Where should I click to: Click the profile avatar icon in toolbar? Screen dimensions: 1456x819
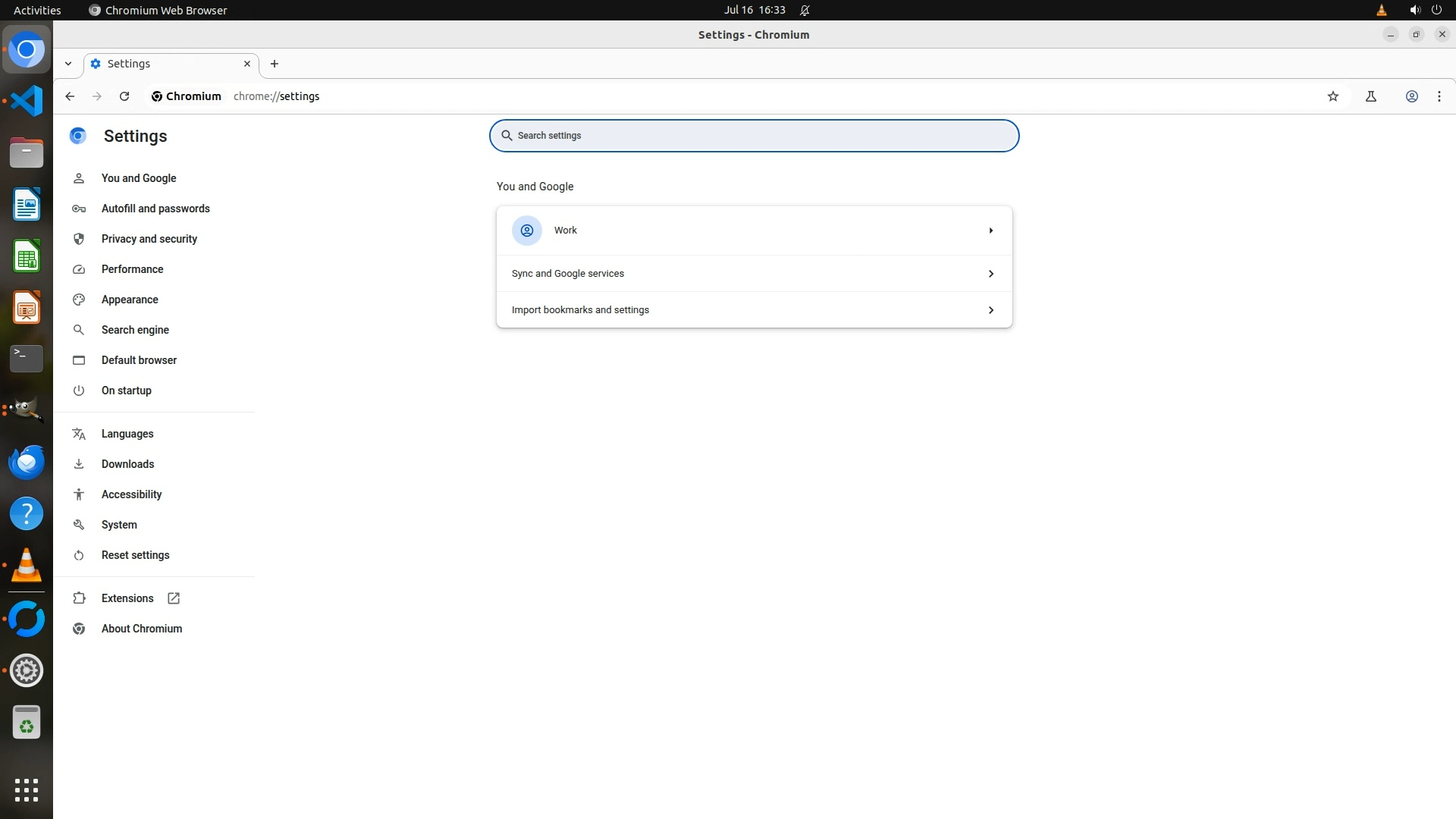(x=1412, y=96)
